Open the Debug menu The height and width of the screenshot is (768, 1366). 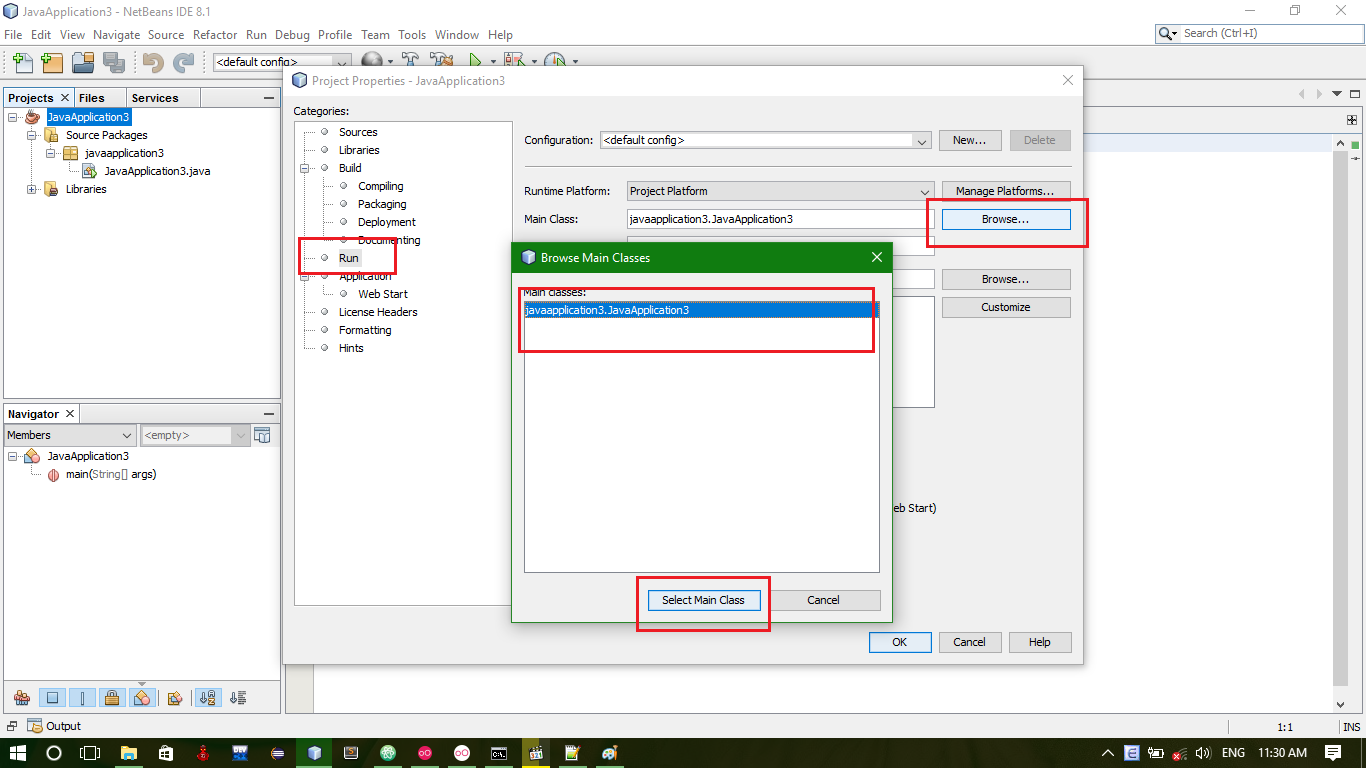292,34
